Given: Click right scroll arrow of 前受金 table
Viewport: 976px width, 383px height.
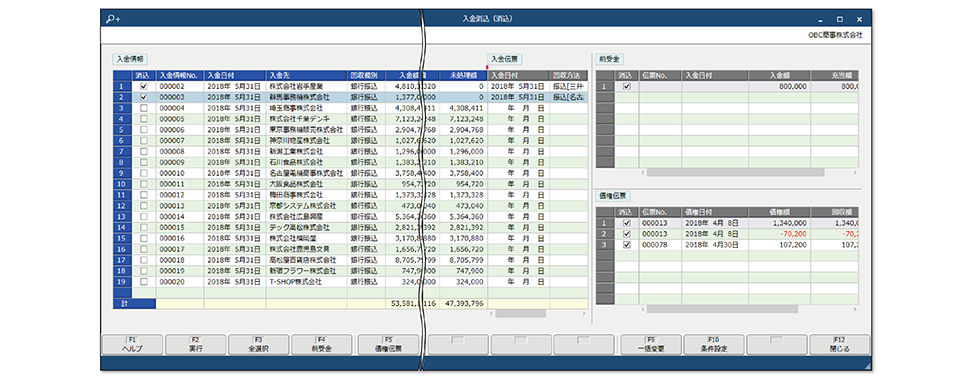Looking at the screenshot, I should (x=855, y=173).
